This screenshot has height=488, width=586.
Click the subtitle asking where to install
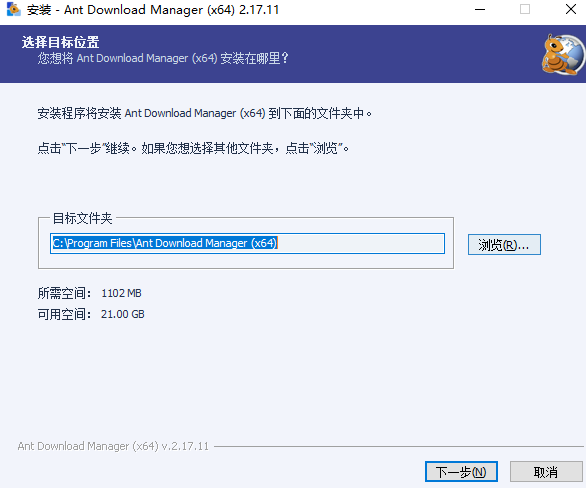[x=163, y=58]
